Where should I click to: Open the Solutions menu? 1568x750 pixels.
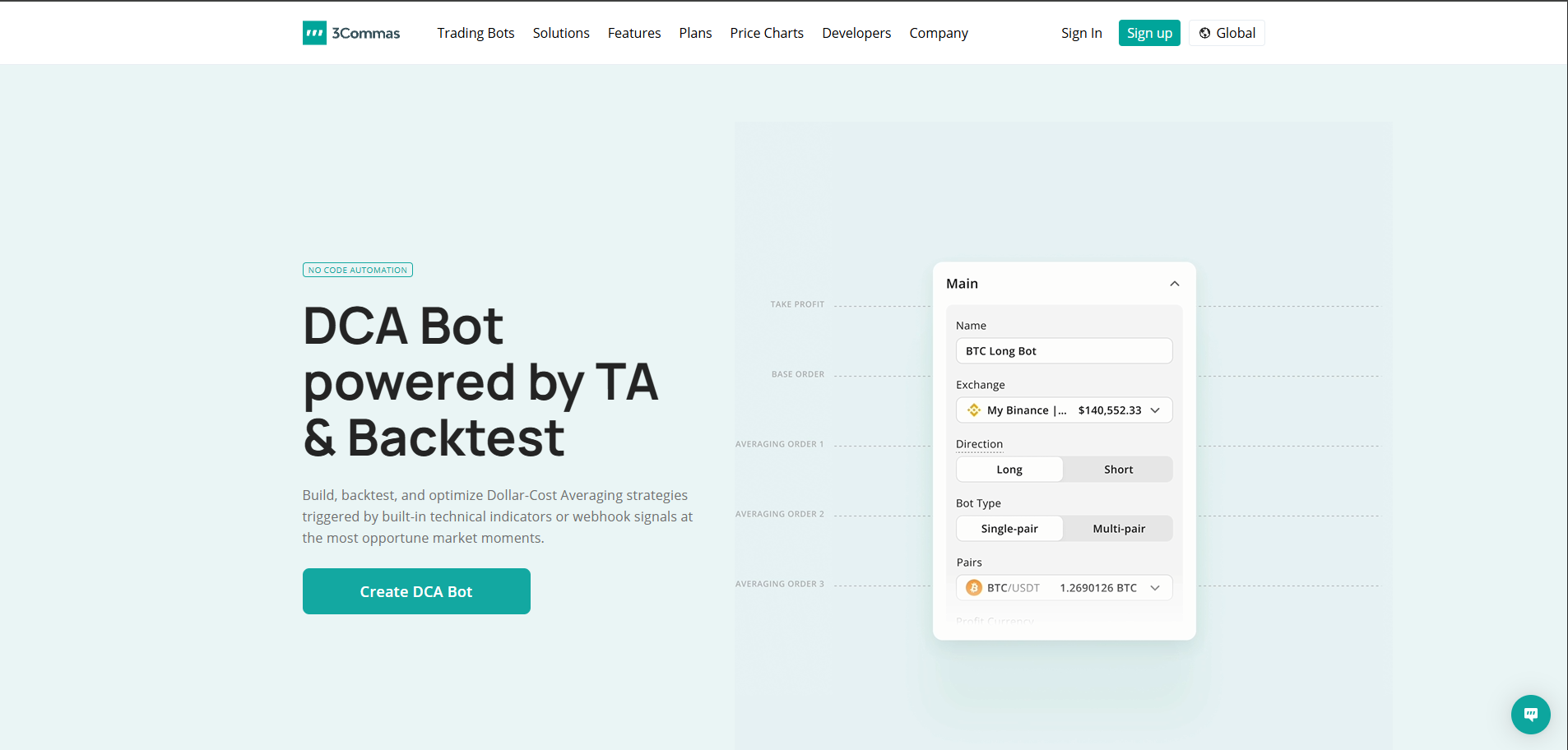point(561,33)
